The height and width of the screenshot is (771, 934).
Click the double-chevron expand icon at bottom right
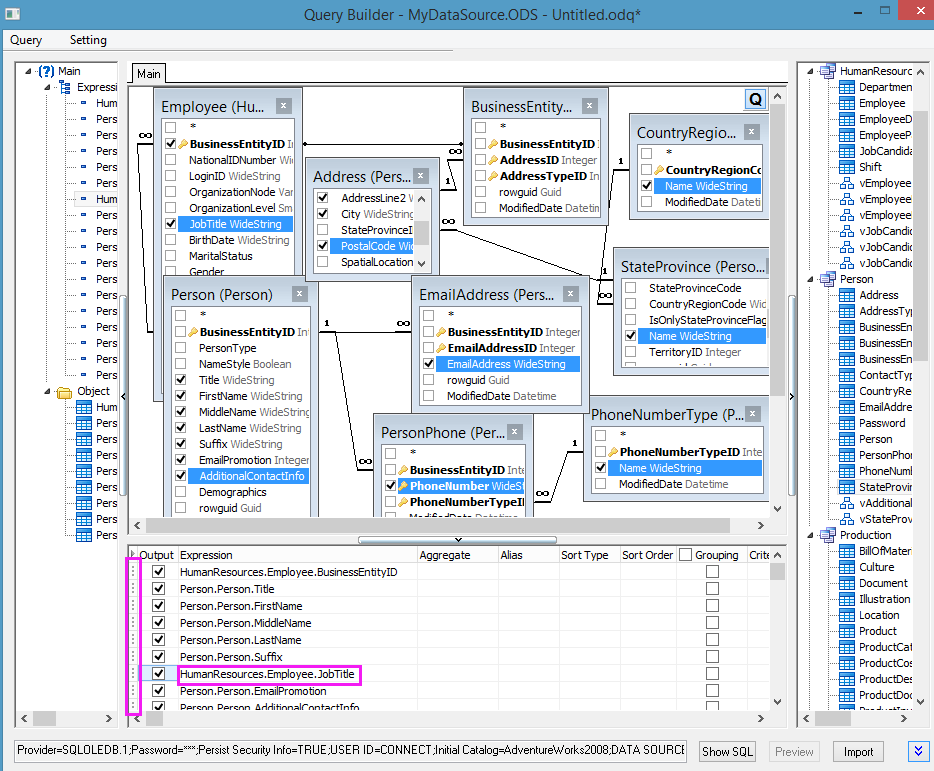coord(919,751)
